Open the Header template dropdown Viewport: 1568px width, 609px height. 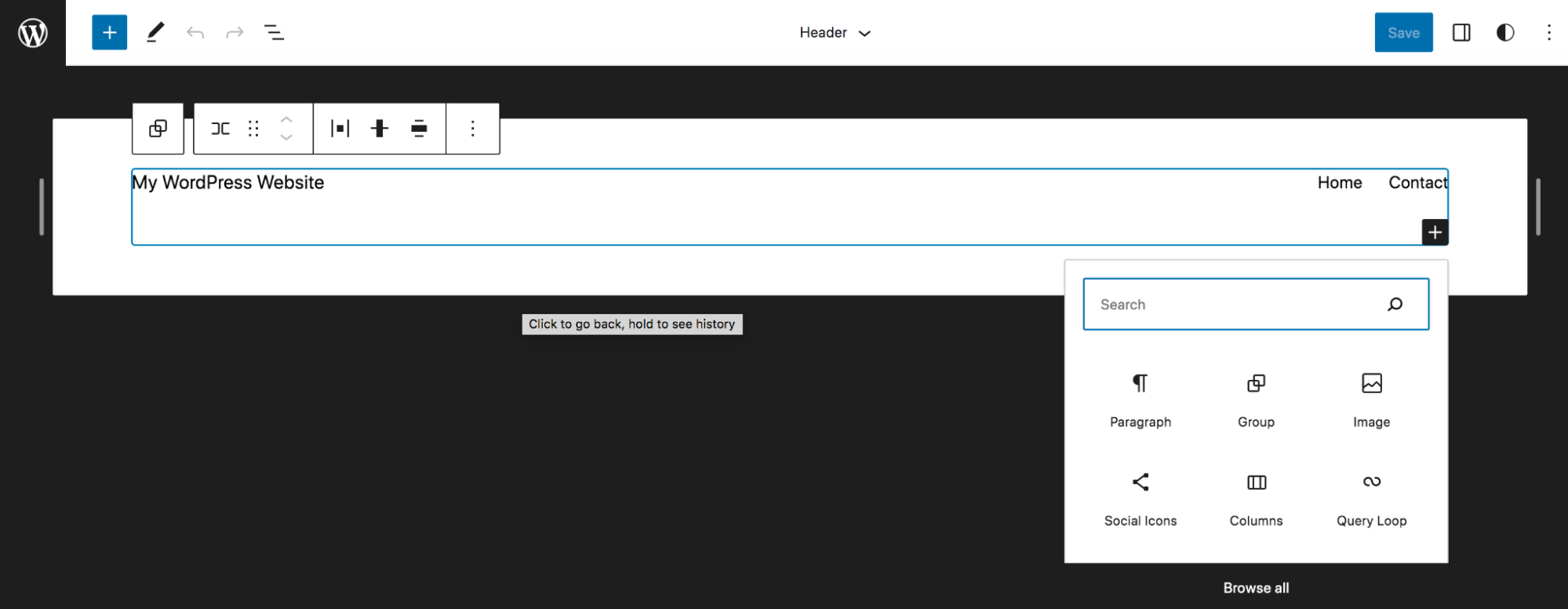pyautogui.click(x=835, y=32)
